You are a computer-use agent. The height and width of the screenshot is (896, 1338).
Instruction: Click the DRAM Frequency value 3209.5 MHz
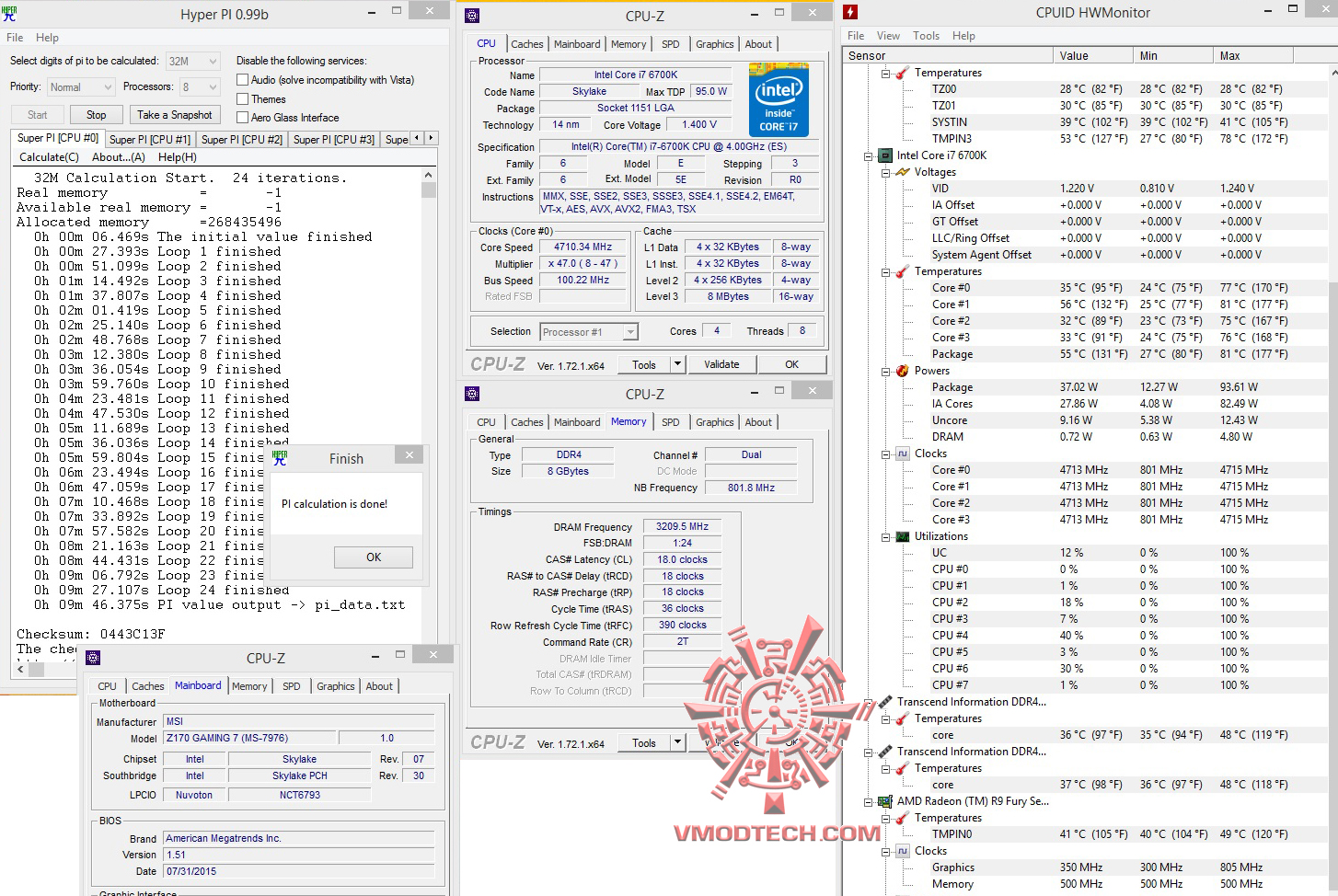(682, 527)
